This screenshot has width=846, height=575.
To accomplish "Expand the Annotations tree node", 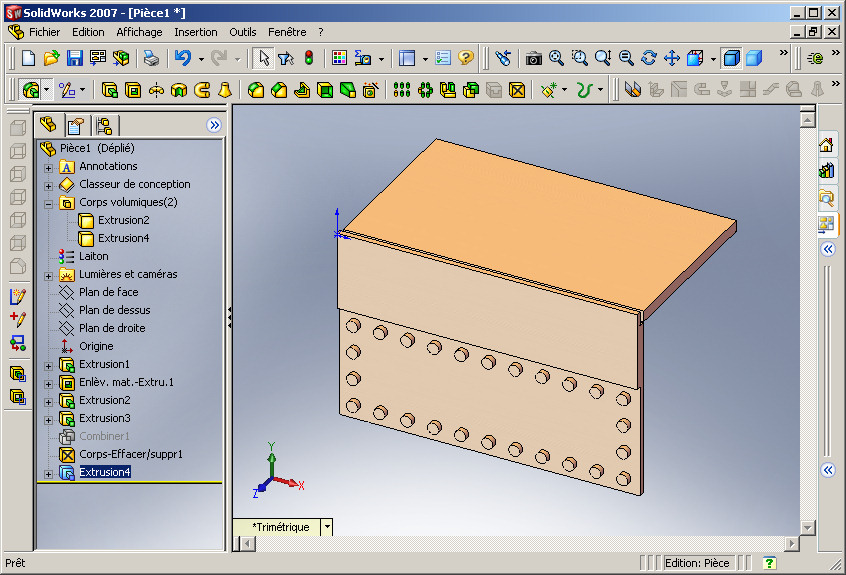I will click(48, 168).
